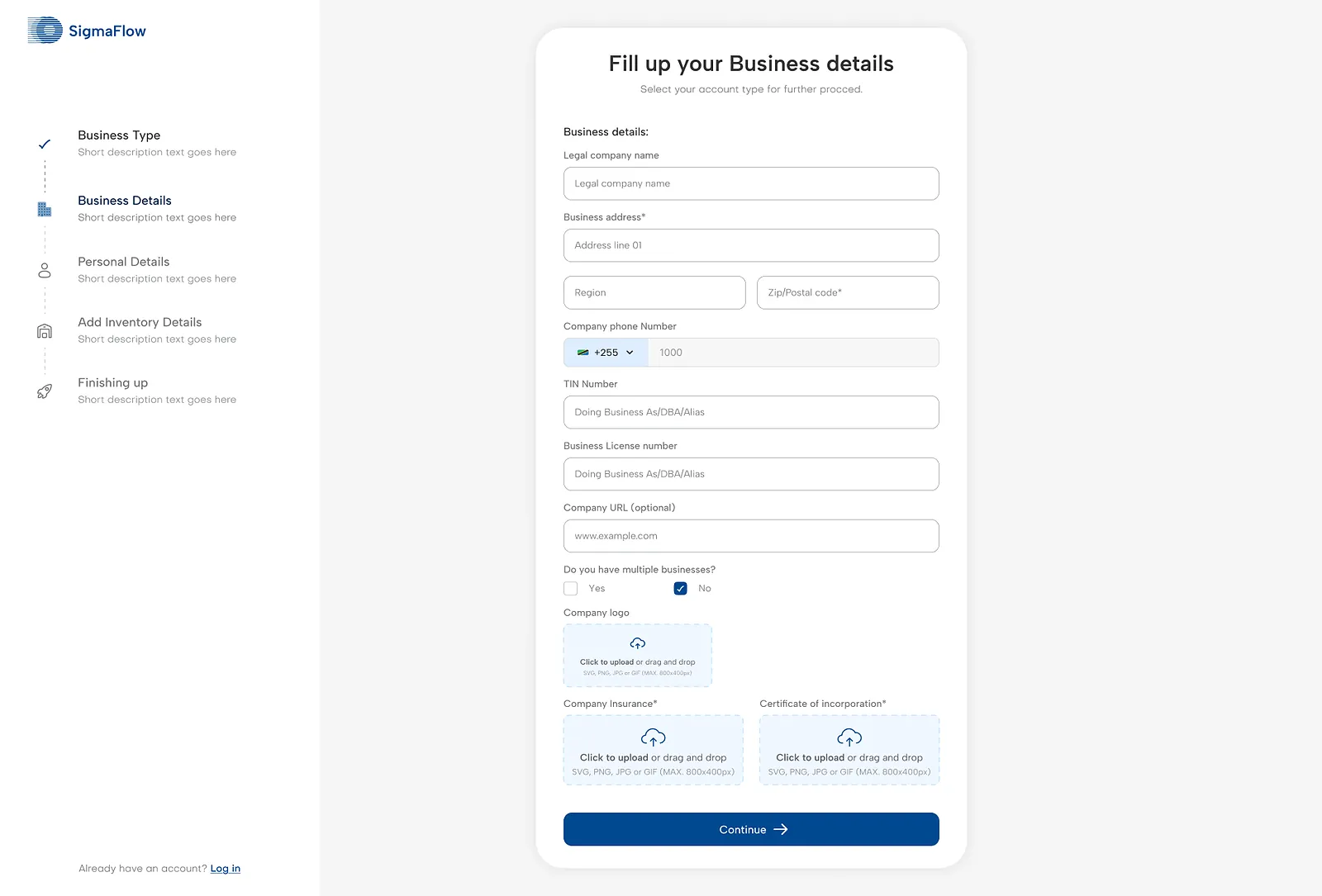
Task: Click the arrow icon on Continue
Action: coord(781,829)
